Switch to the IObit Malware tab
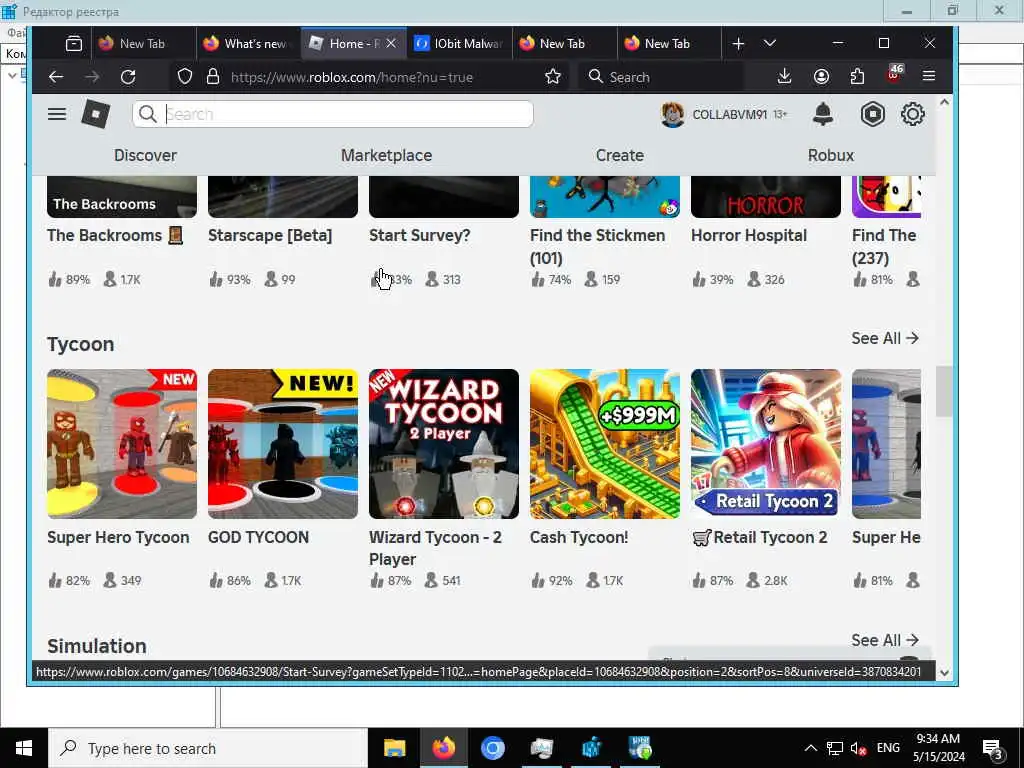Screen dimensions: 1024x768 pyautogui.click(x=459, y=44)
